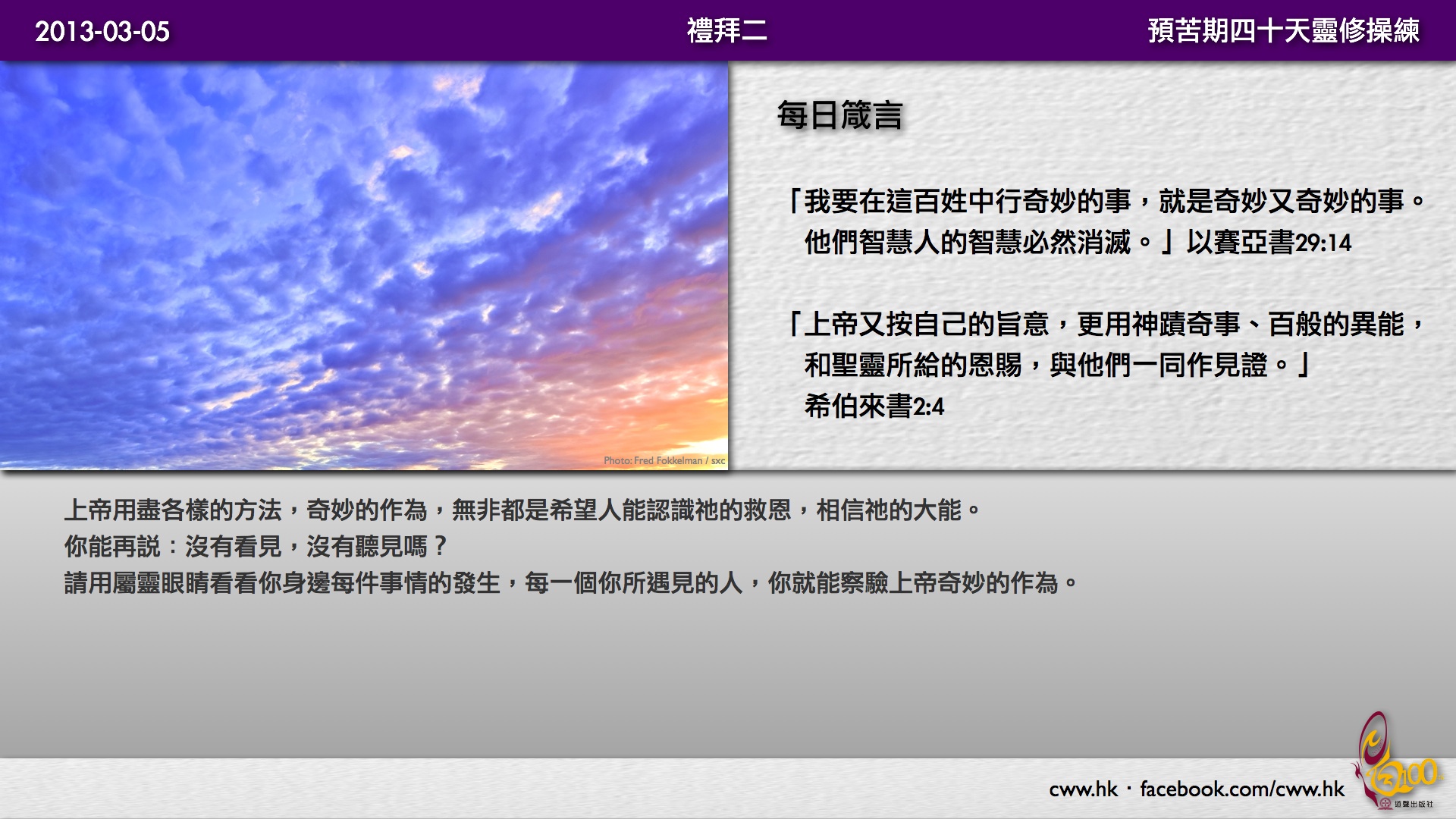Click the 預苦期四十天靈修操練 title
The height and width of the screenshot is (819, 1456).
[1283, 31]
